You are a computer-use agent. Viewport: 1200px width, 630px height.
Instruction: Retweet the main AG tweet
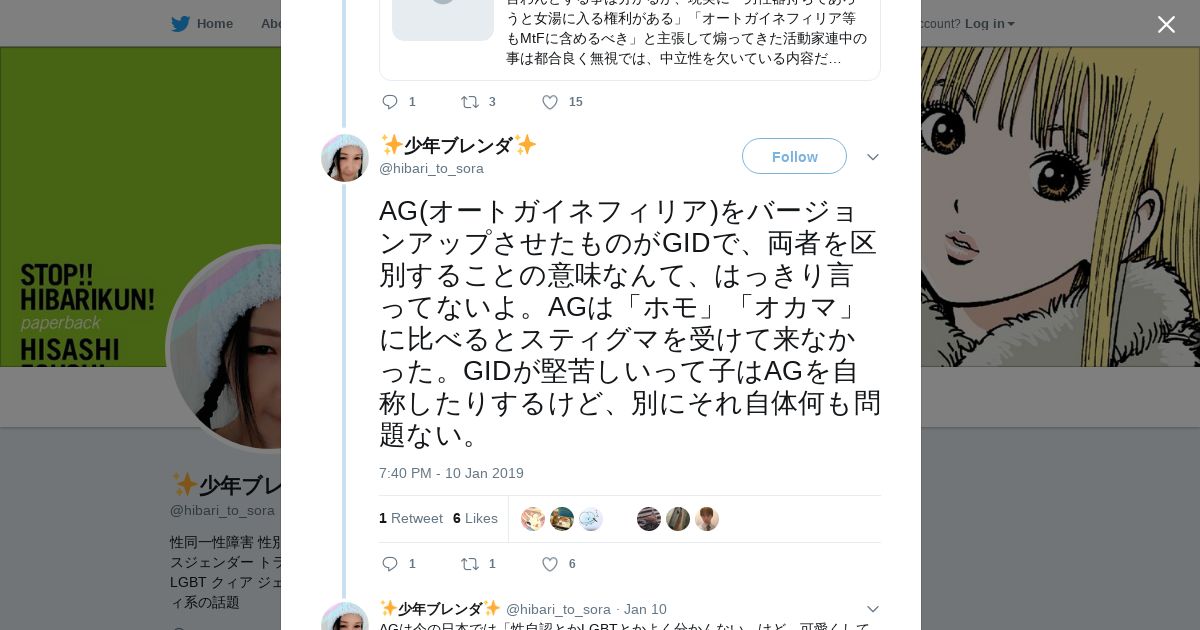tap(469, 564)
